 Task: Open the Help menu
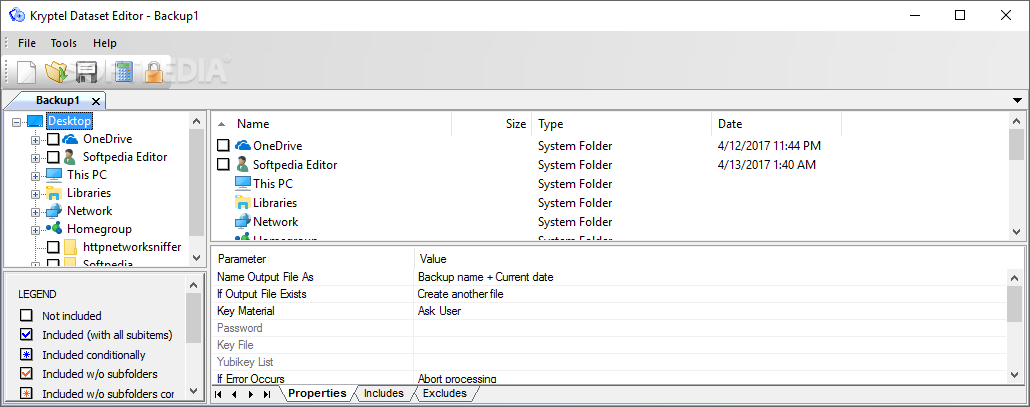click(x=104, y=43)
